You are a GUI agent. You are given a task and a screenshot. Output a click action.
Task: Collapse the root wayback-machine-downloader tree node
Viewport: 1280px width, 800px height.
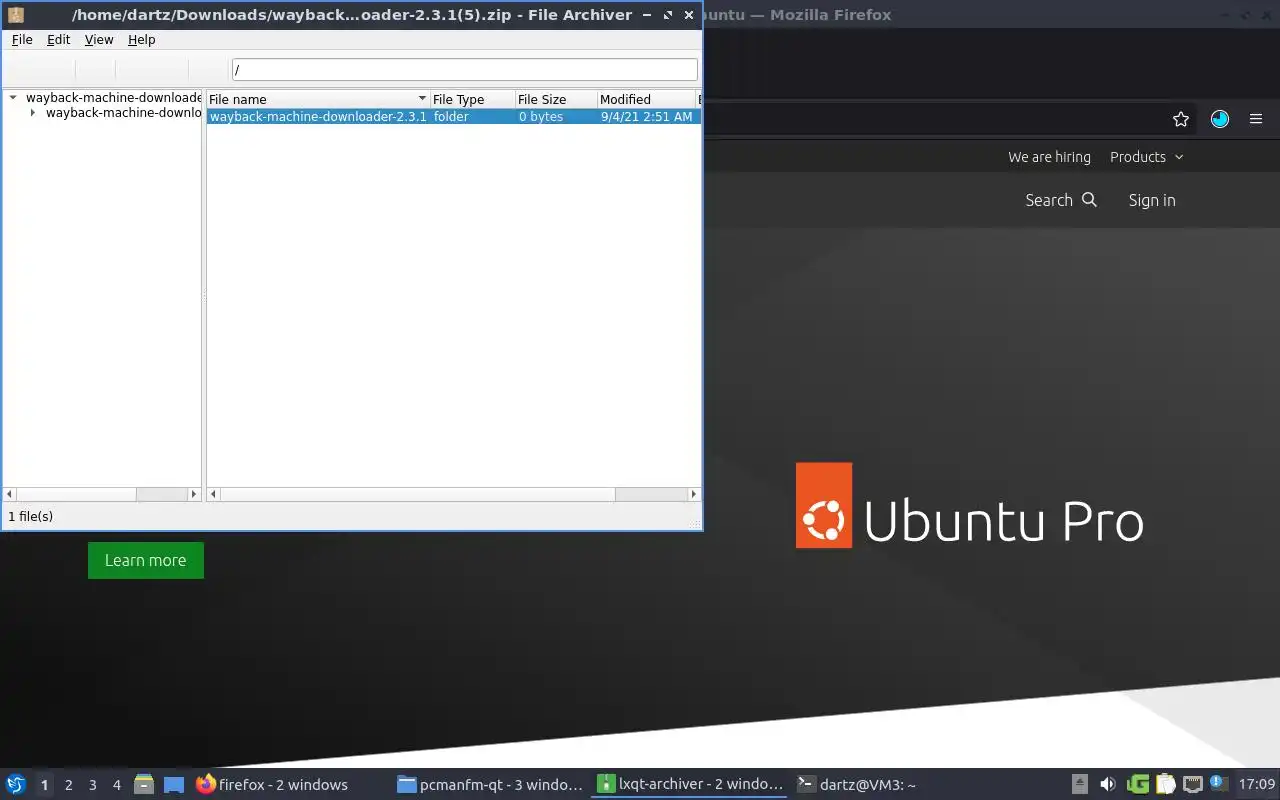(x=13, y=98)
